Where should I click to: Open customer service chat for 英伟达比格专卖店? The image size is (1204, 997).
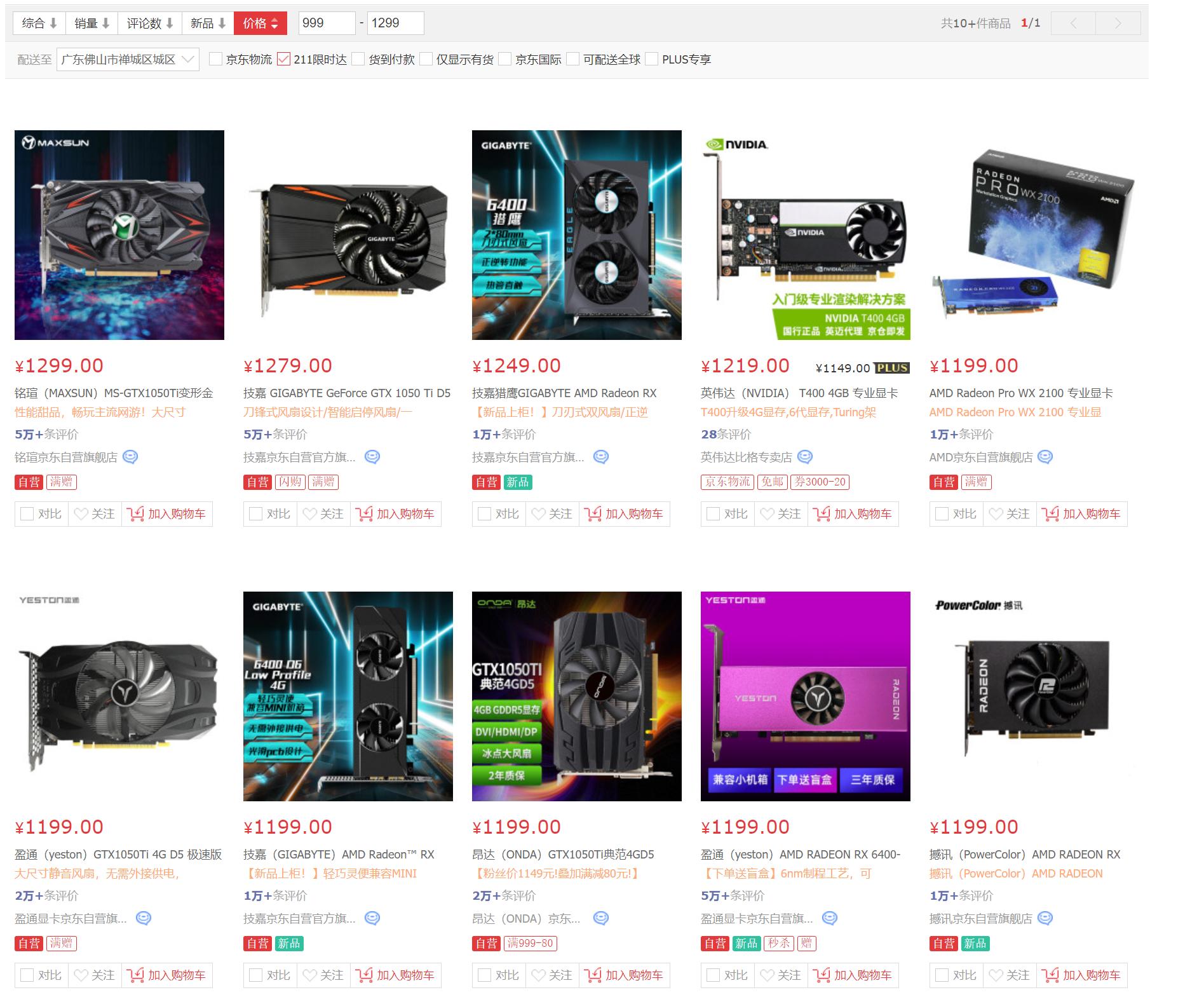click(x=804, y=457)
